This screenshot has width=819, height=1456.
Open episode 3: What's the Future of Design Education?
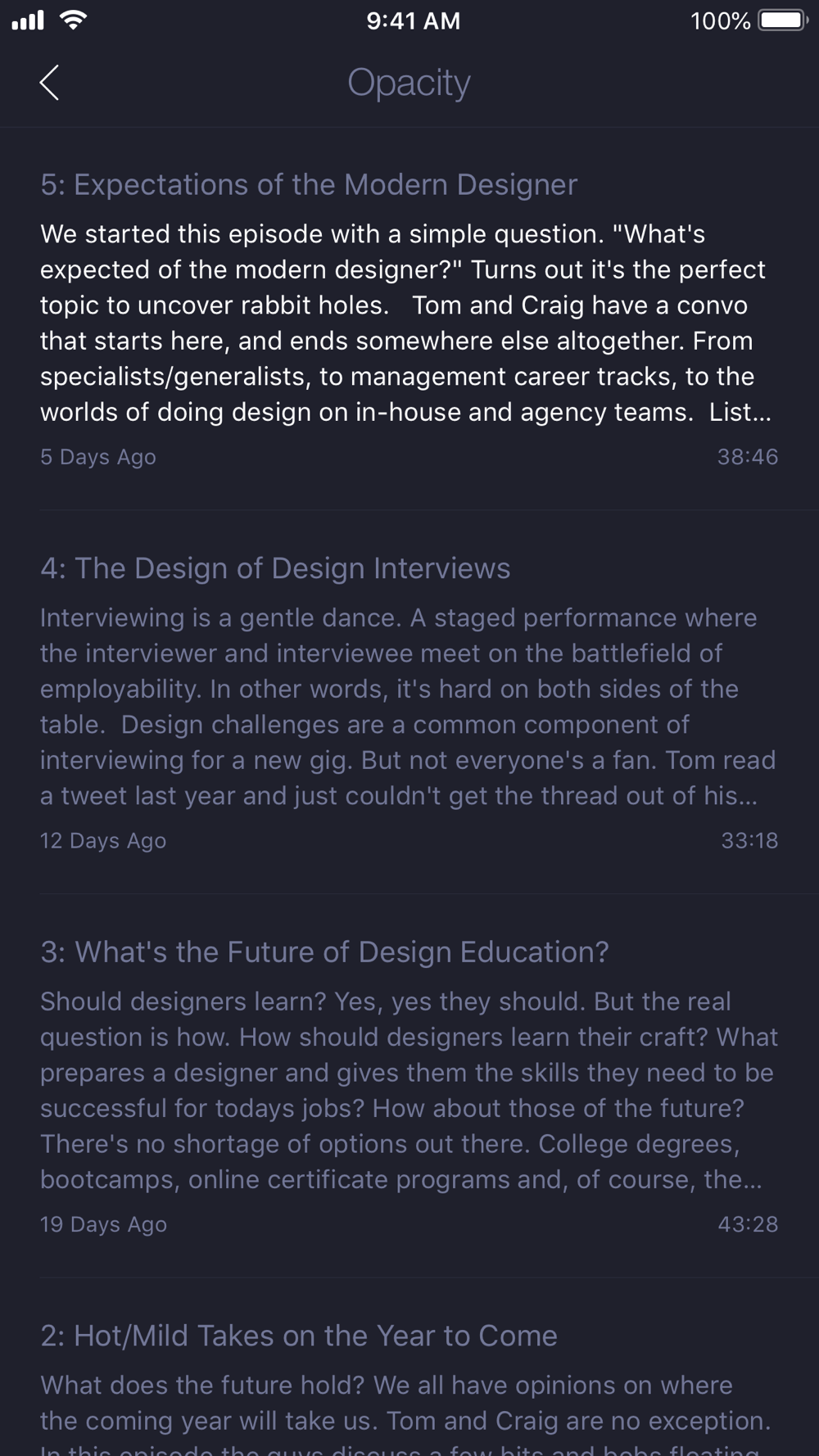324,952
